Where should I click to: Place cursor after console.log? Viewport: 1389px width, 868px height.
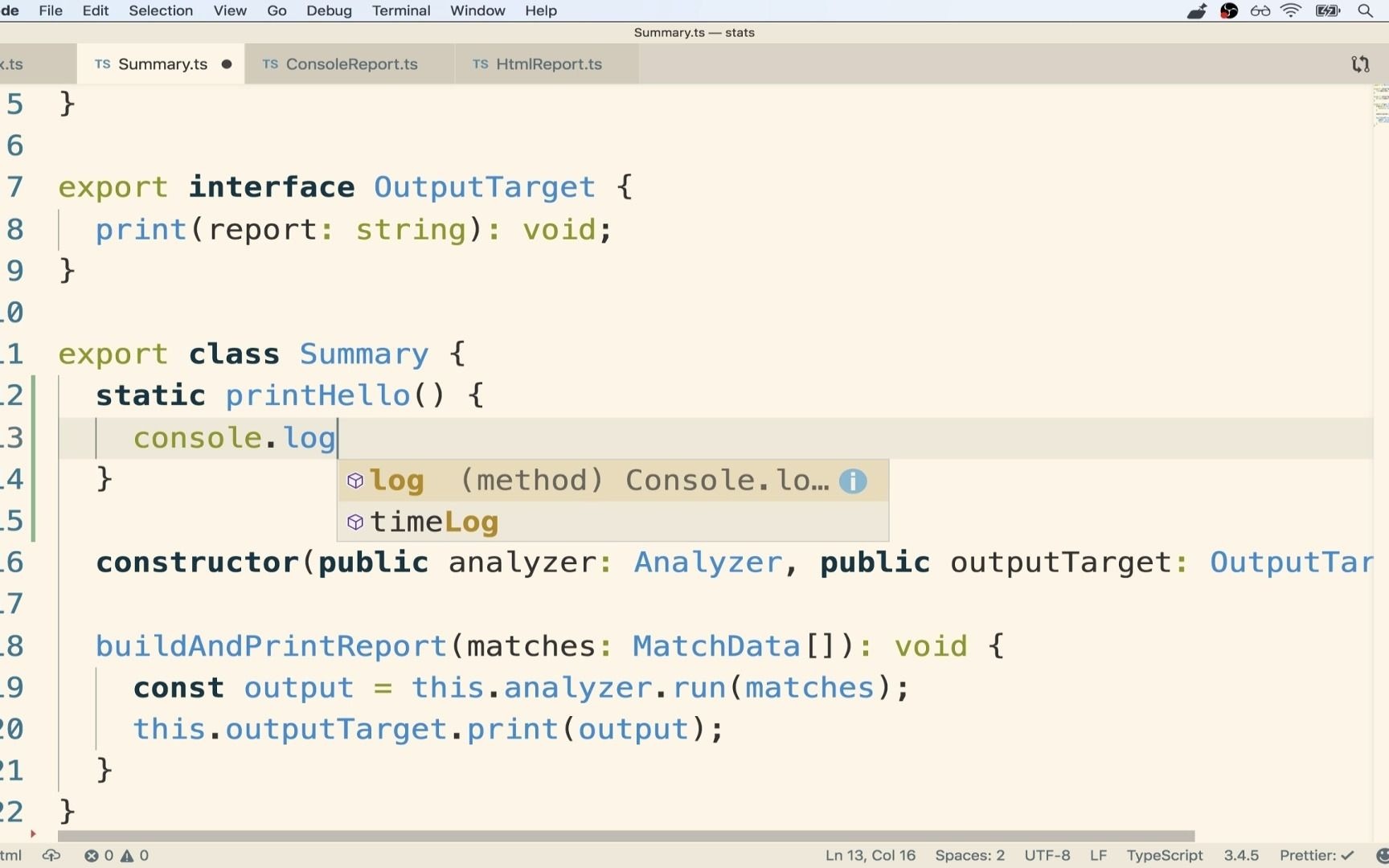coord(338,438)
